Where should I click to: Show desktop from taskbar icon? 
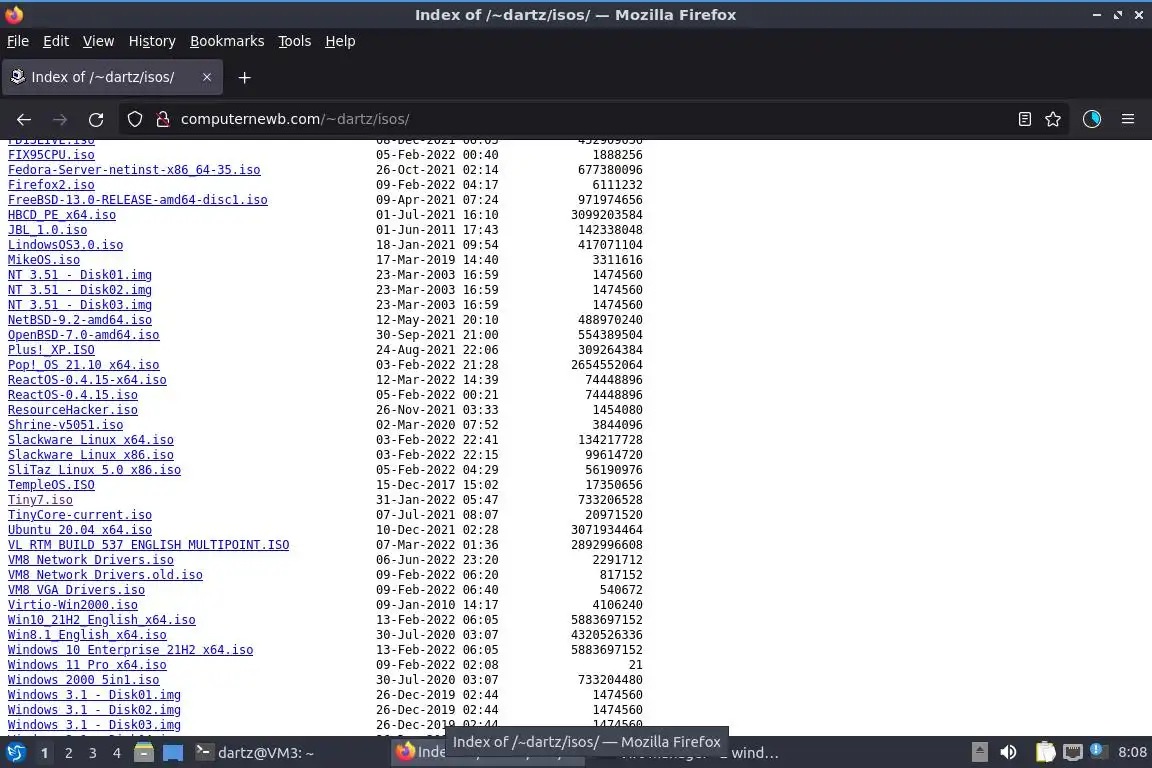tap(173, 753)
